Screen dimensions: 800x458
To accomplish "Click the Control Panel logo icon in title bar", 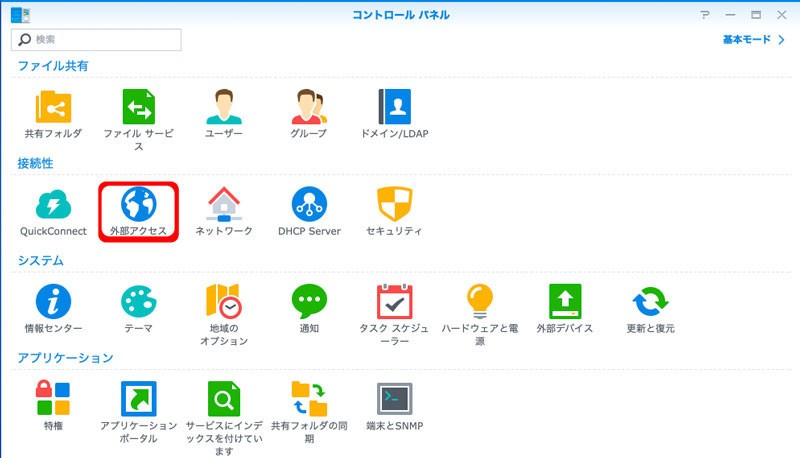I will (x=20, y=15).
